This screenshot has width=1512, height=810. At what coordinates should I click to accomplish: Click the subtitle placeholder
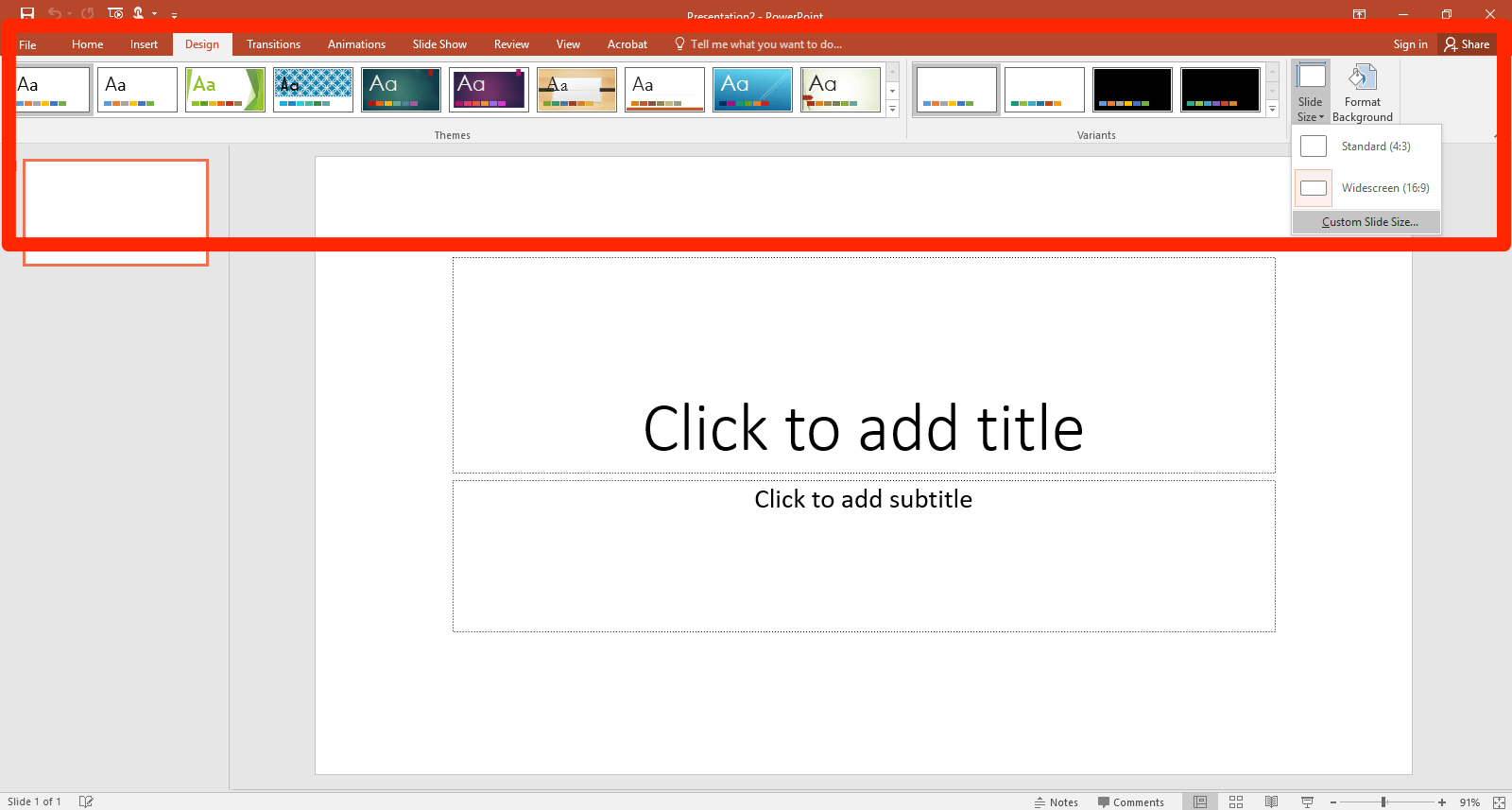click(864, 556)
